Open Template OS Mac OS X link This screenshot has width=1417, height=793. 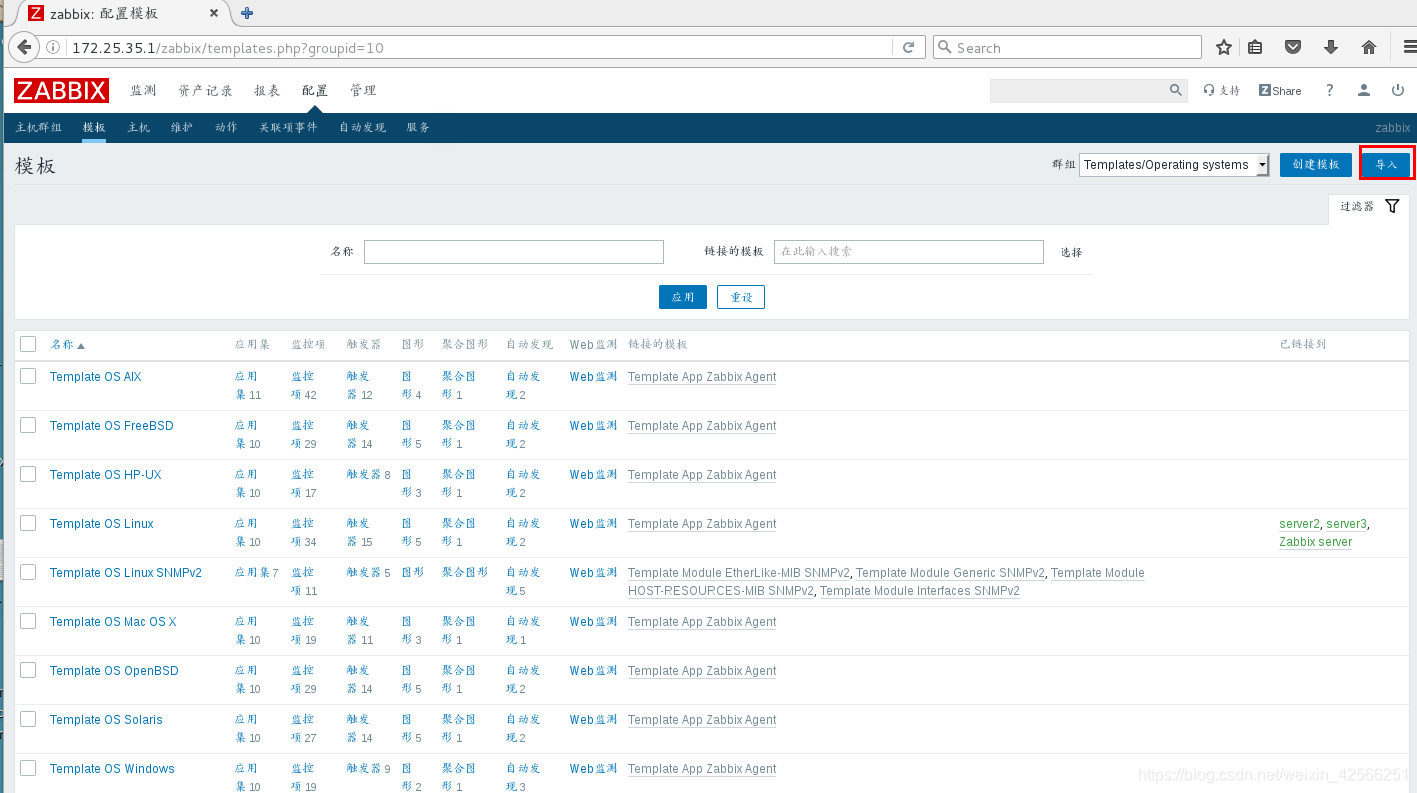coord(113,621)
